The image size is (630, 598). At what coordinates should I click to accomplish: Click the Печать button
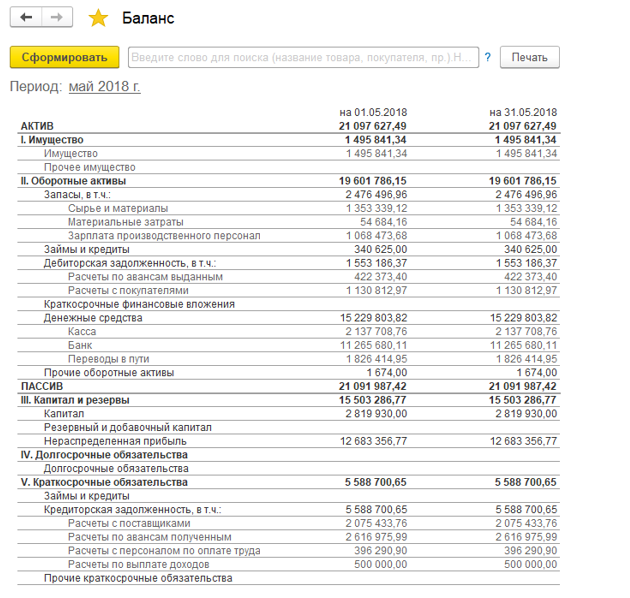(x=529, y=57)
